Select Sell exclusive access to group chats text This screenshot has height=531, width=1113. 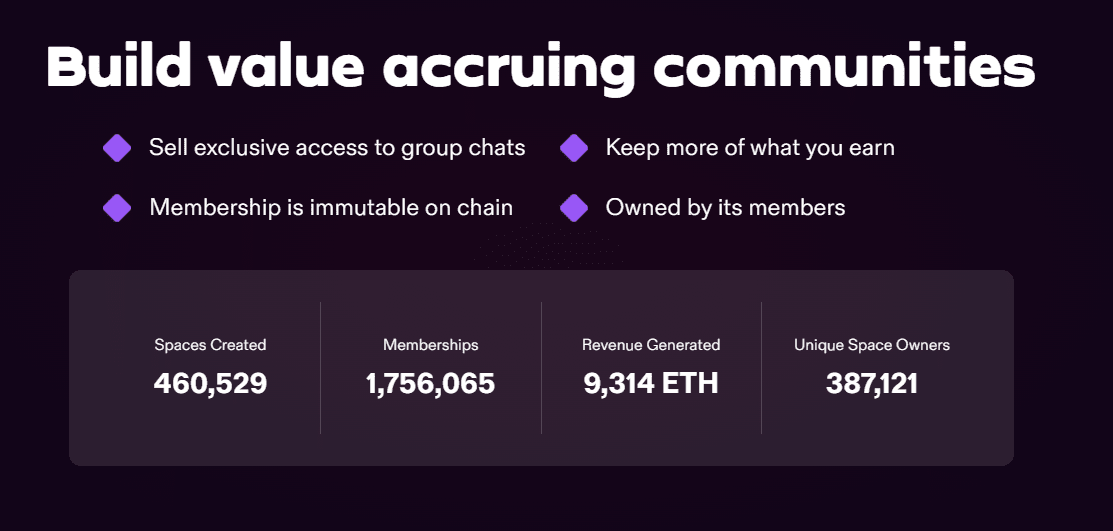[x=337, y=148]
